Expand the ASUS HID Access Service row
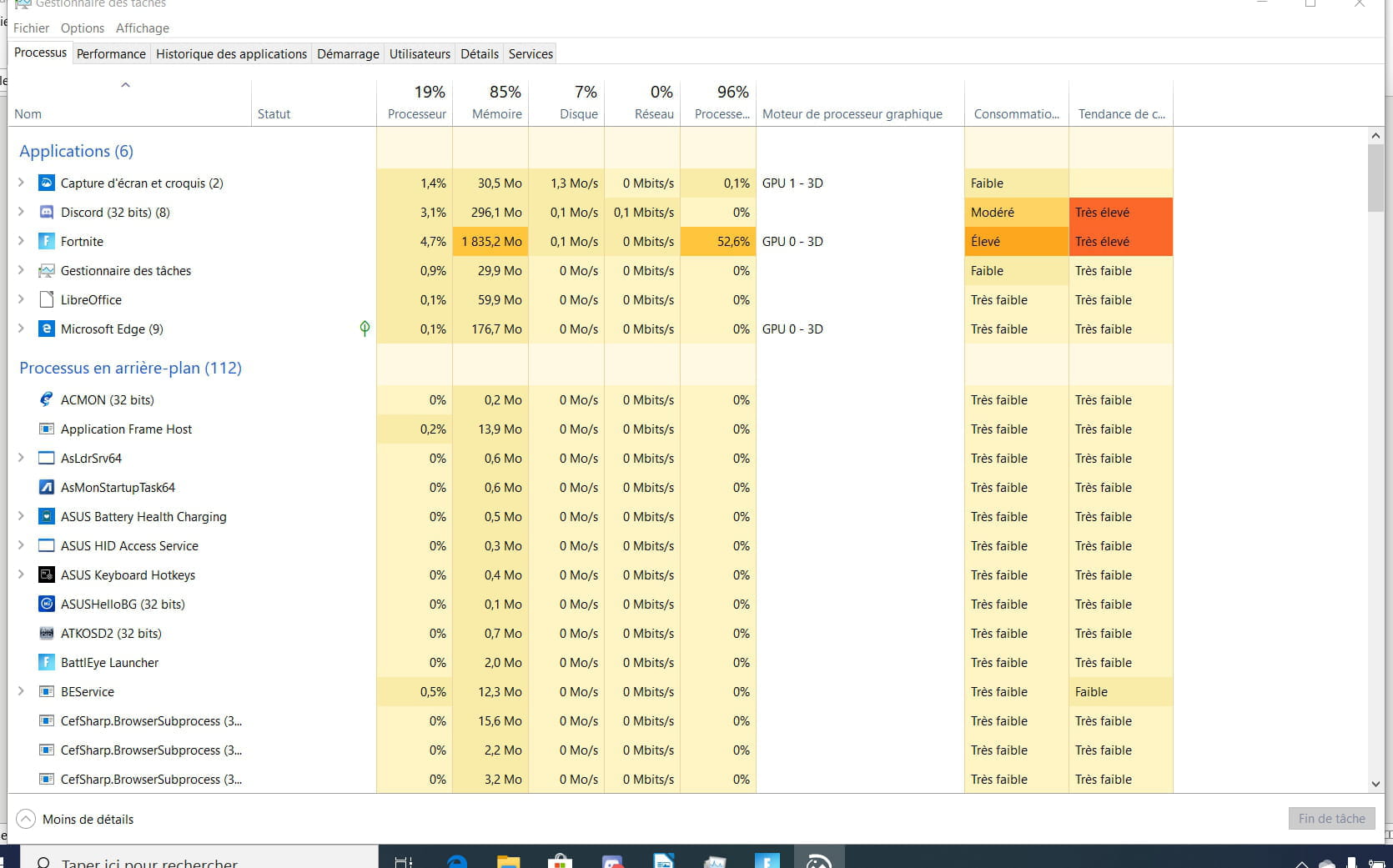Screen dimensions: 1393x868 (21, 545)
